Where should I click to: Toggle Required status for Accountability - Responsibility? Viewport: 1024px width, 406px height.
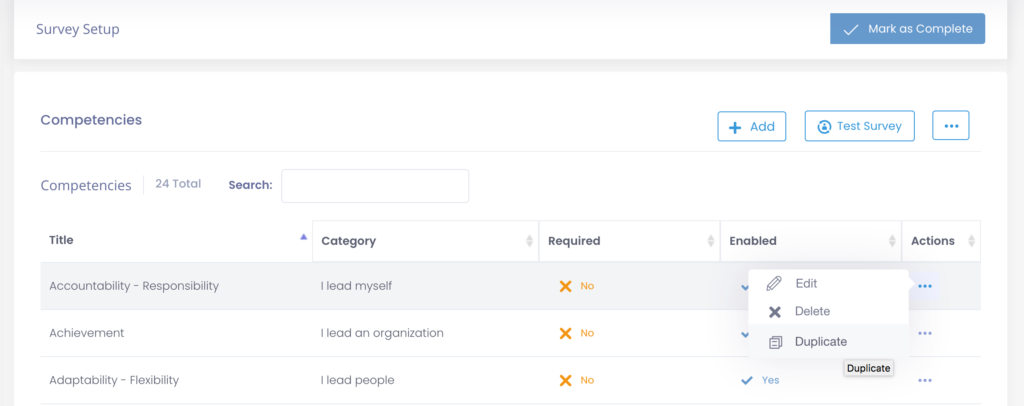(x=576, y=286)
